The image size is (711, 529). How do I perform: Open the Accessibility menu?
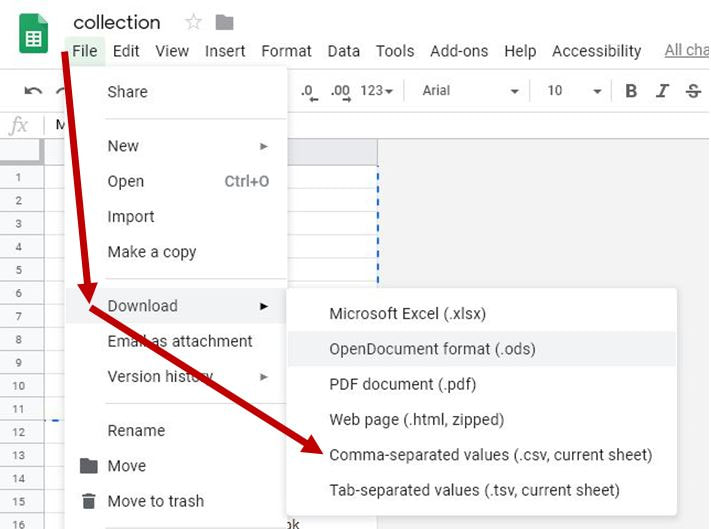click(x=597, y=51)
